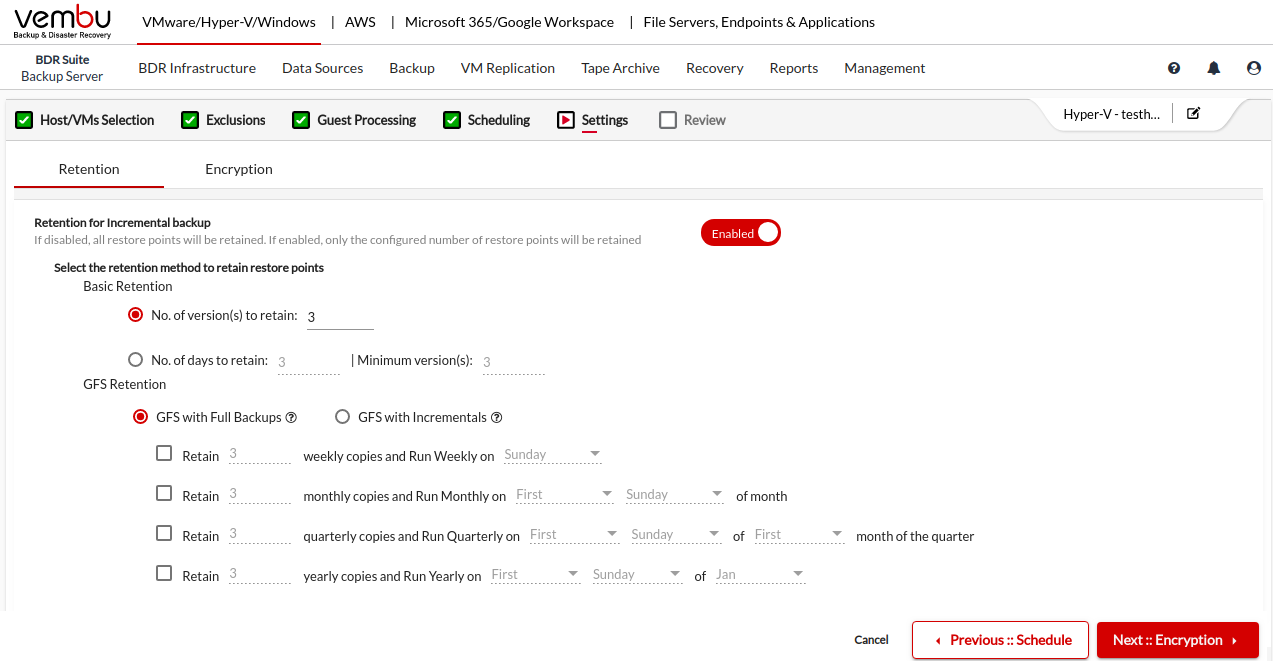Image resolution: width=1273 pixels, height=661 pixels.
Task: Open the help question mark icon
Action: pos(1174,69)
